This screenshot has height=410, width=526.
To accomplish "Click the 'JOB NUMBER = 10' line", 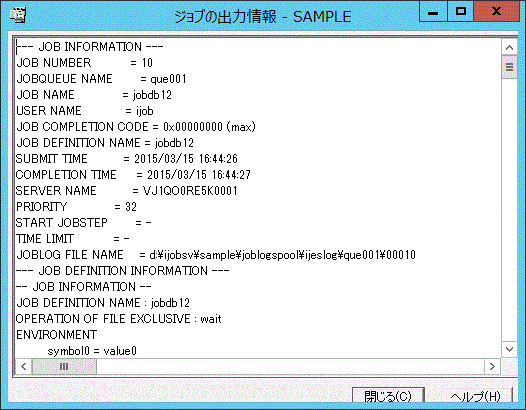I will pos(85,63).
